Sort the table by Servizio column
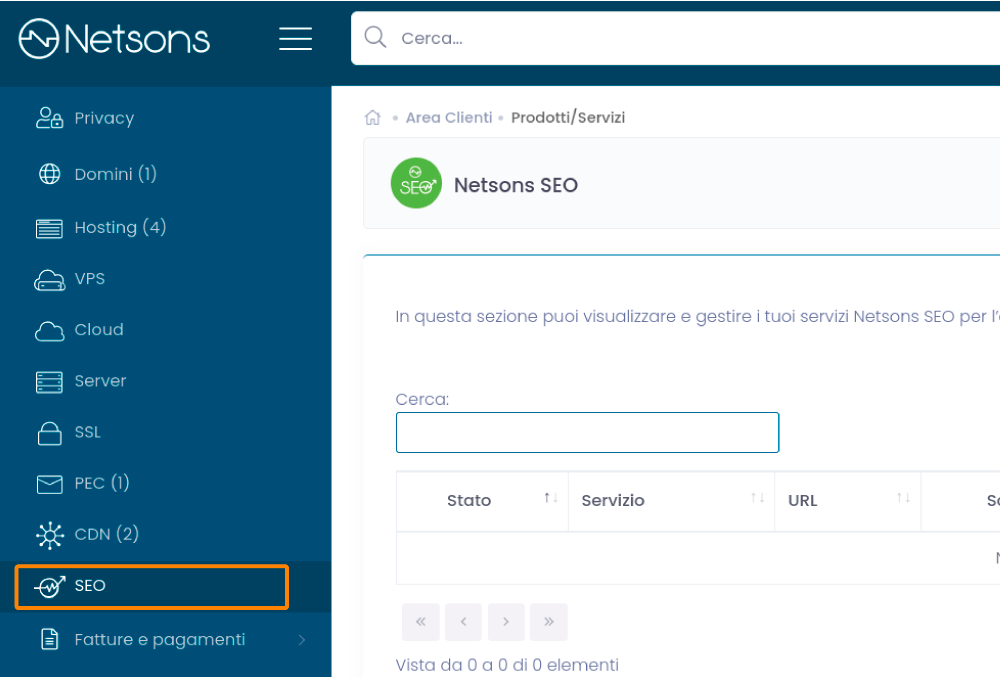The width and height of the screenshot is (1000, 677). point(672,500)
